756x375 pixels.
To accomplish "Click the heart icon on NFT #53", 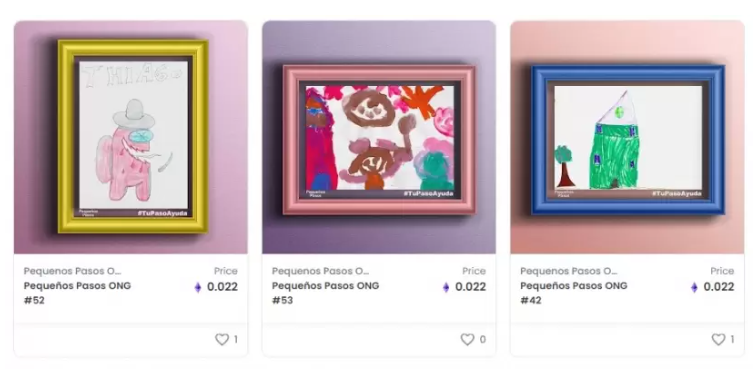I will pyautogui.click(x=467, y=339).
